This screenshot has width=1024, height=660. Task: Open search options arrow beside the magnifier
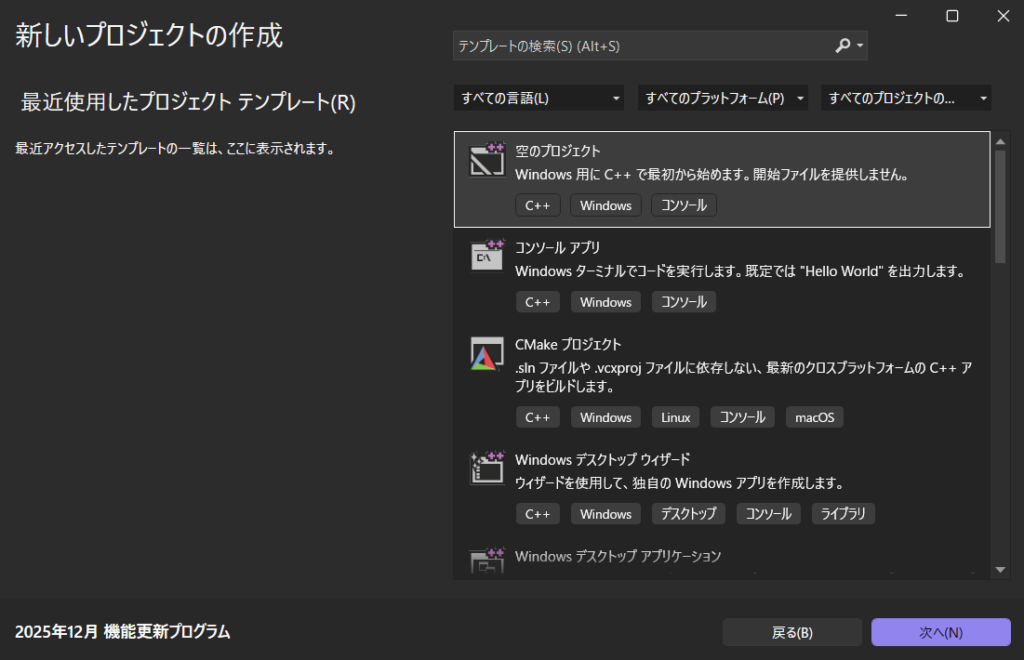coord(859,46)
